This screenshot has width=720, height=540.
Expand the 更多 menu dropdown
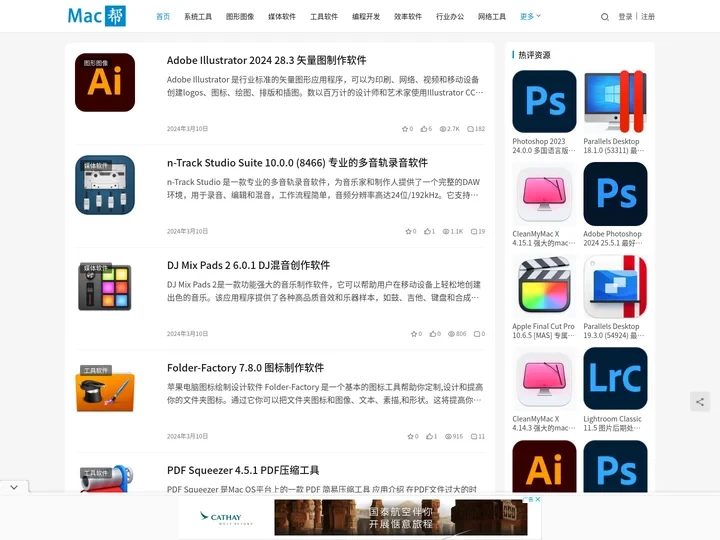pyautogui.click(x=530, y=17)
